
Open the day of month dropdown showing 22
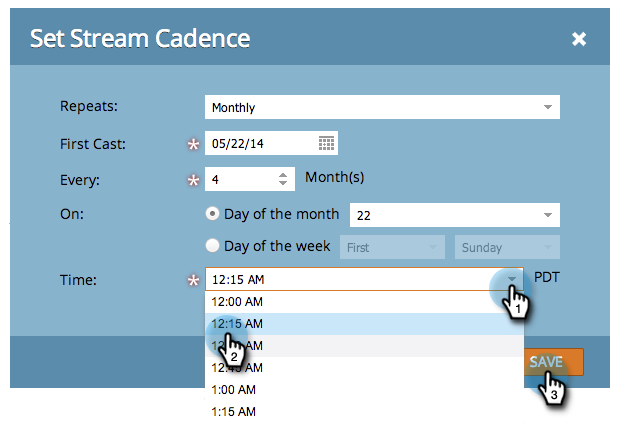point(547,215)
